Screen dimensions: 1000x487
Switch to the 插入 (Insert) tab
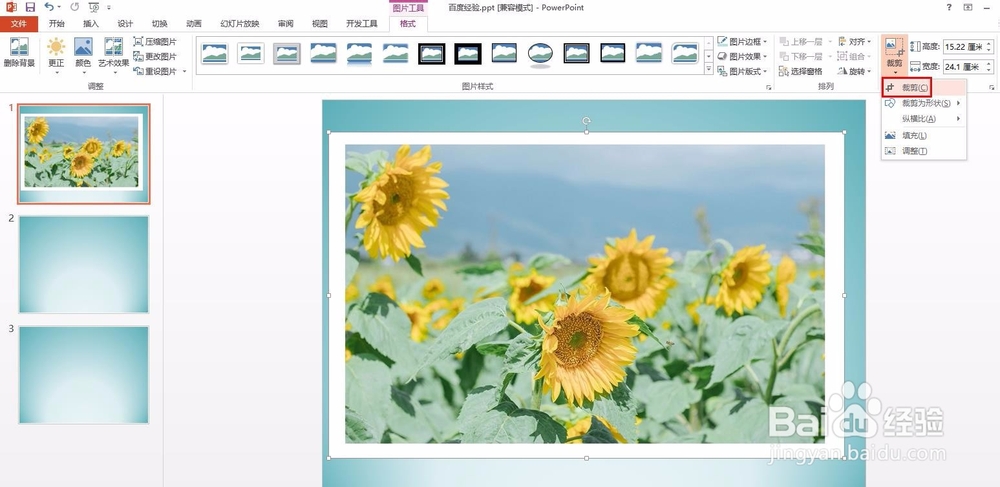[x=91, y=24]
